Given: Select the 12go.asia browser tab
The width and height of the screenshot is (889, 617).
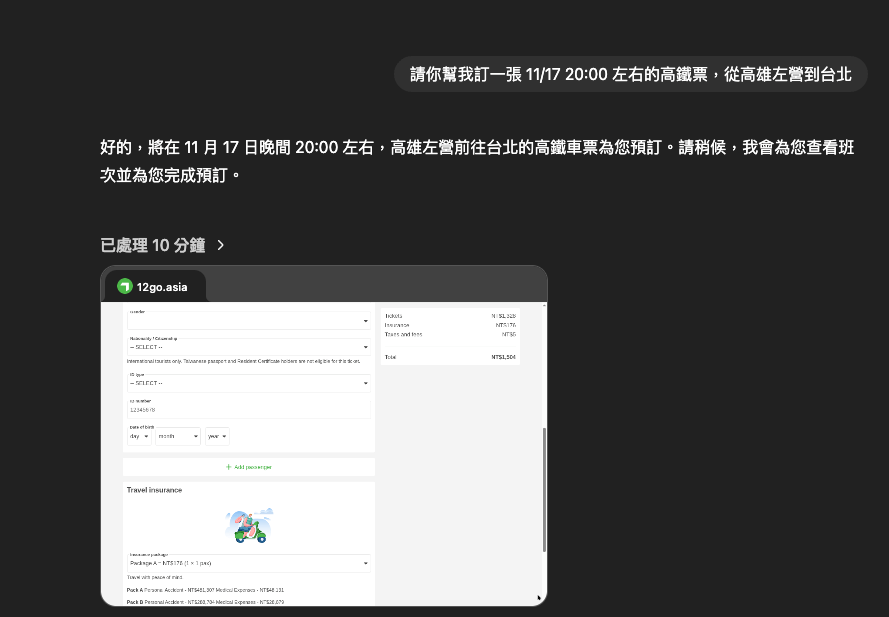Looking at the screenshot, I should click(156, 287).
